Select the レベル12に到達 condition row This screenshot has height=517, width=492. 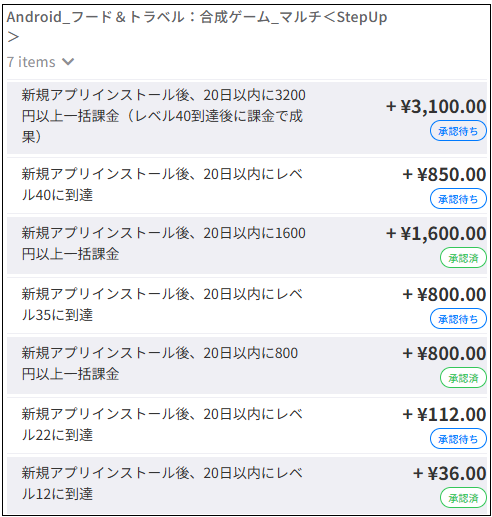[x=247, y=485]
